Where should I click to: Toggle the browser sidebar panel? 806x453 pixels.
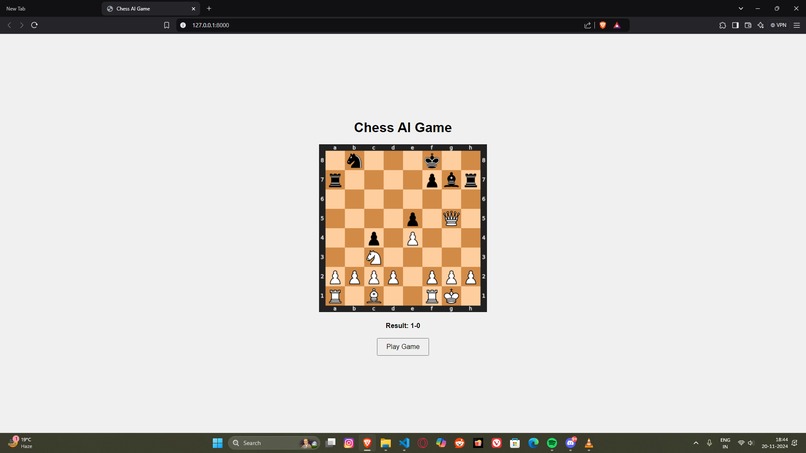pyautogui.click(x=735, y=25)
